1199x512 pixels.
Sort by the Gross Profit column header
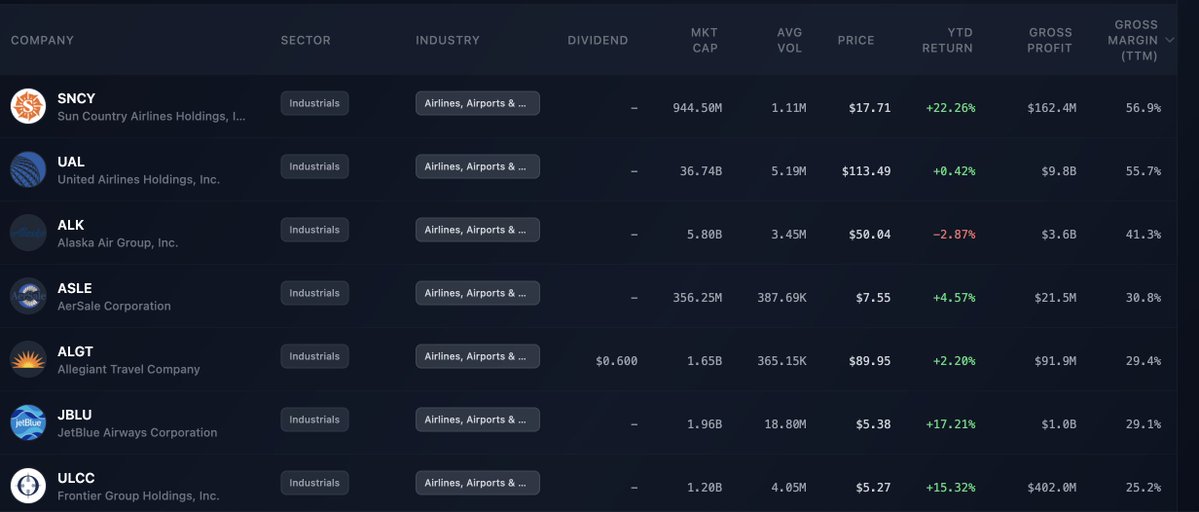1050,40
